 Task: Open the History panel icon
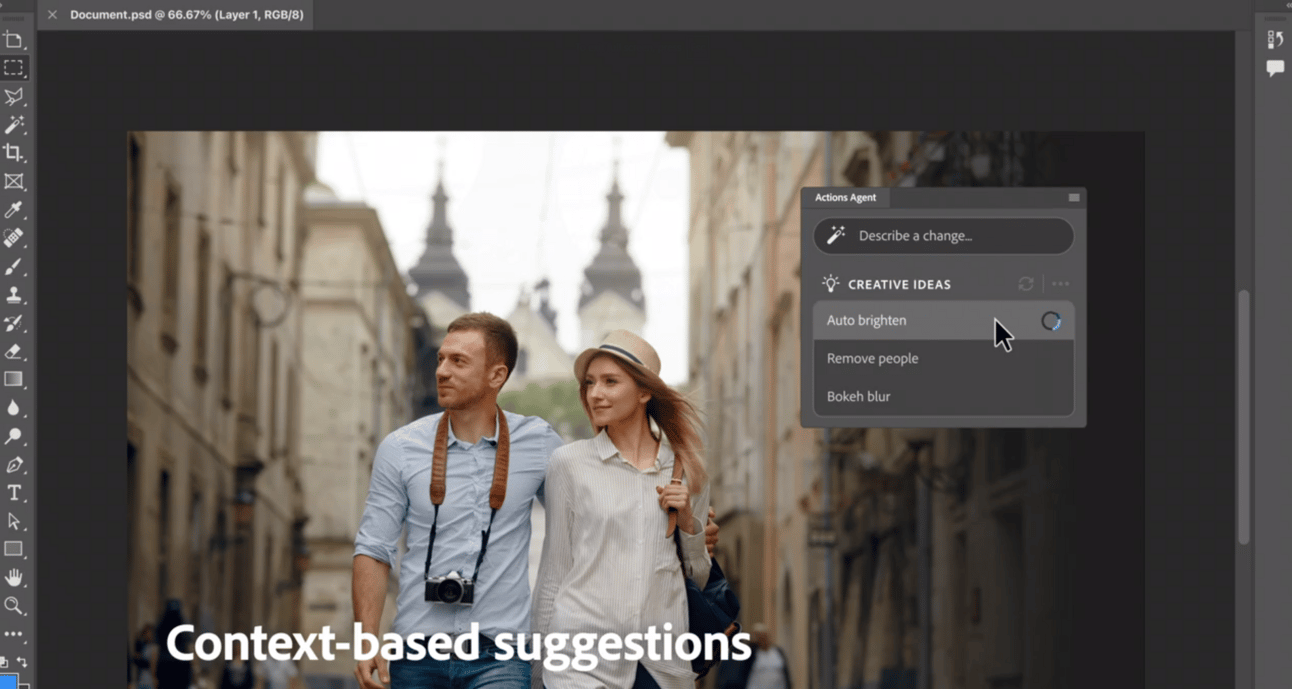[x=1275, y=39]
